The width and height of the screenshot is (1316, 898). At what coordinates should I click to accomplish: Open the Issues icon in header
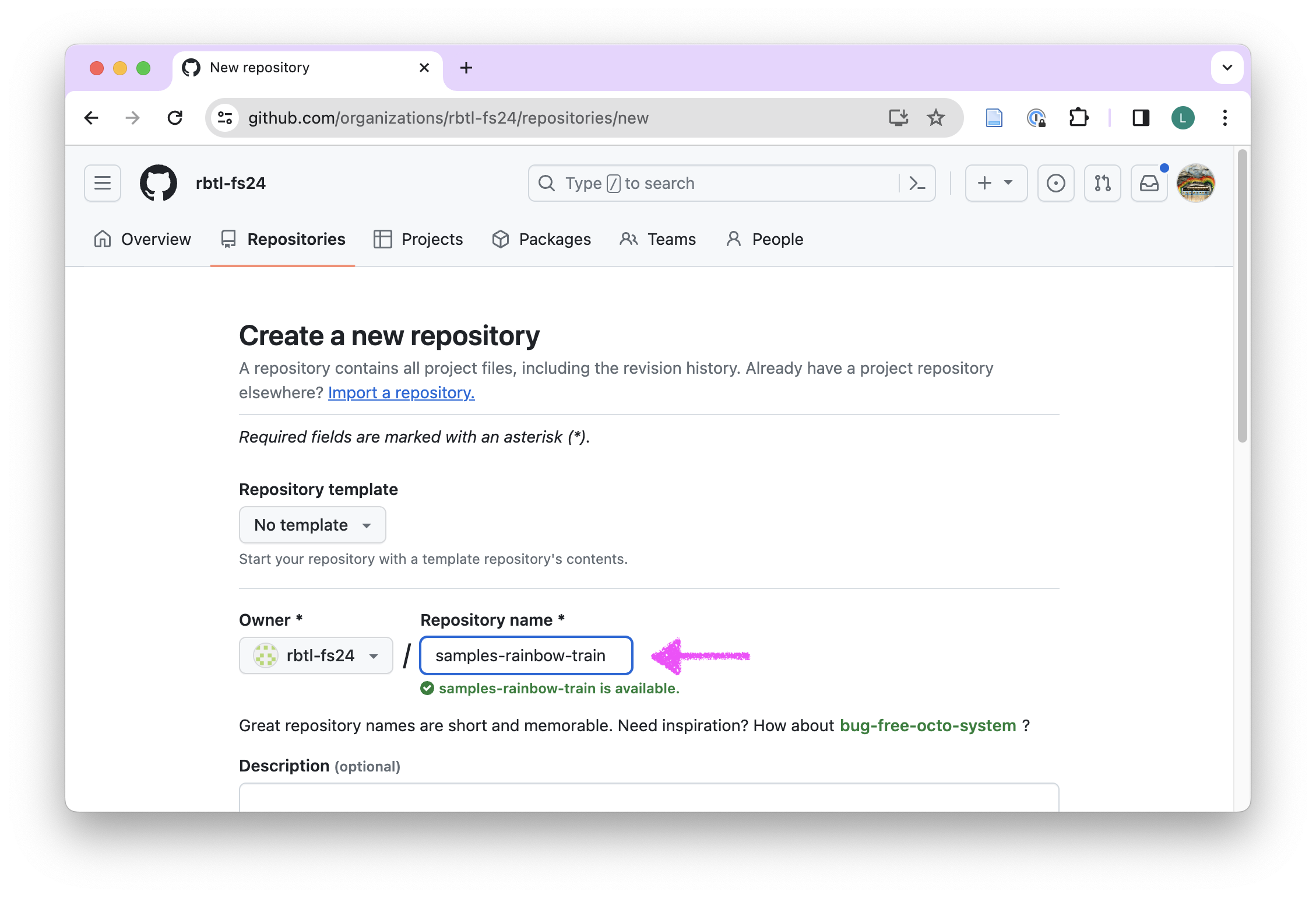tap(1055, 183)
